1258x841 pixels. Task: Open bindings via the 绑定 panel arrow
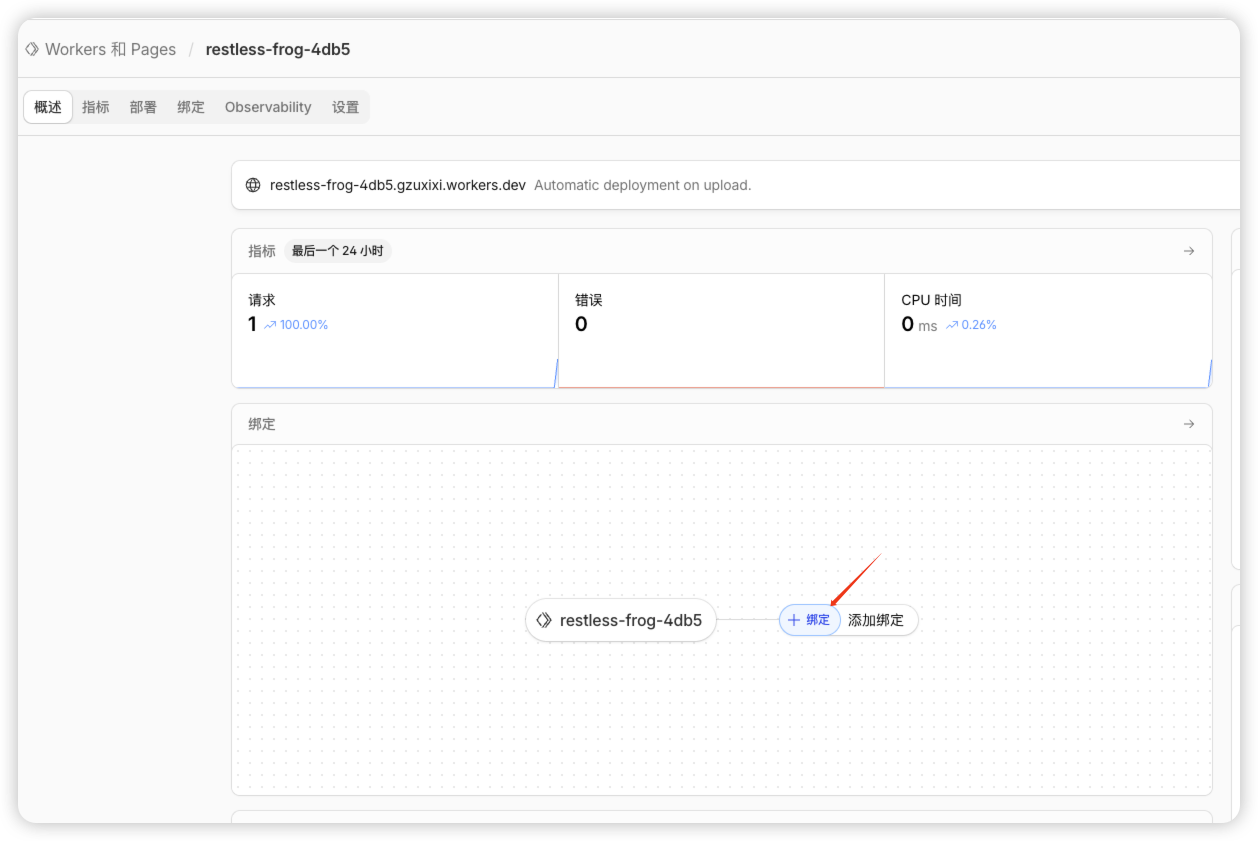pos(1188,424)
